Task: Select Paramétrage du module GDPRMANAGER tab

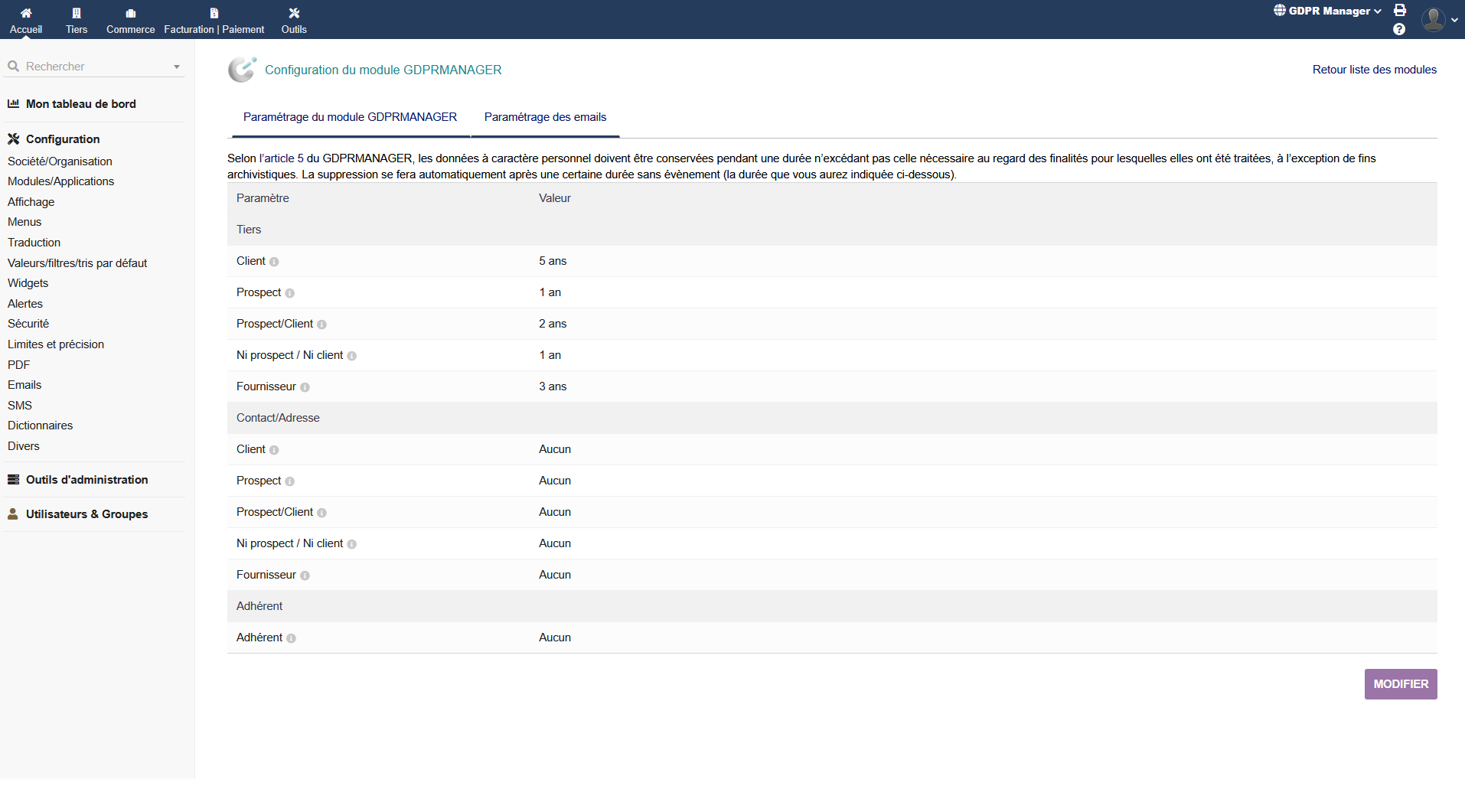Action: (x=350, y=117)
